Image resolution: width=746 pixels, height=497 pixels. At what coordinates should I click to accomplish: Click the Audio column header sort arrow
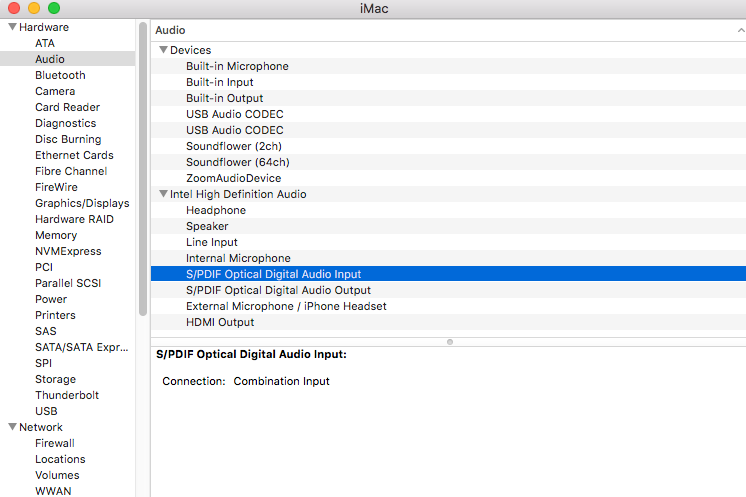741,30
